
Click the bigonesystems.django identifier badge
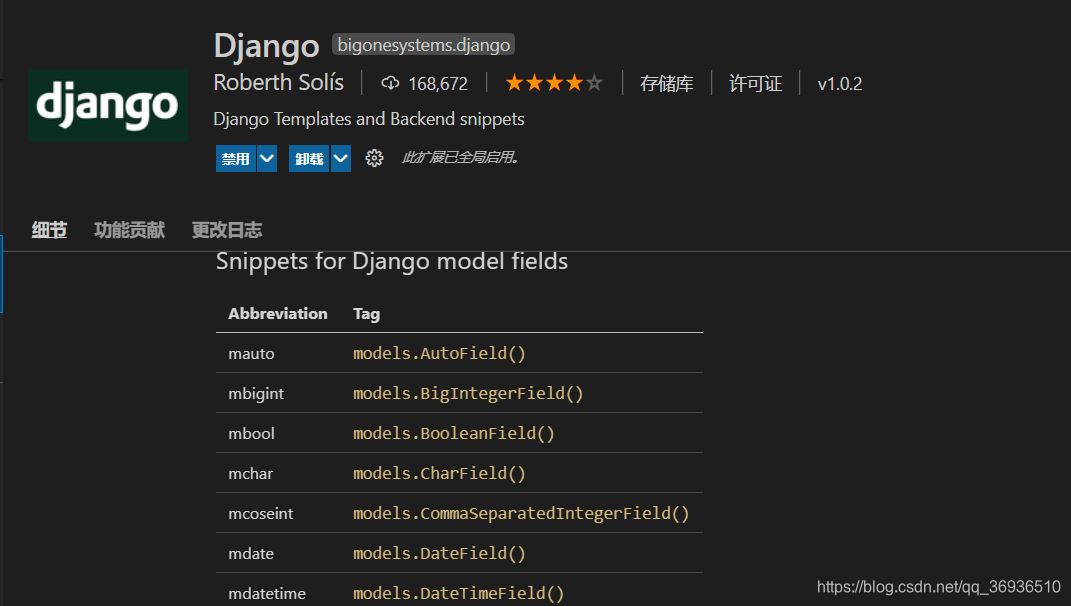coord(423,45)
